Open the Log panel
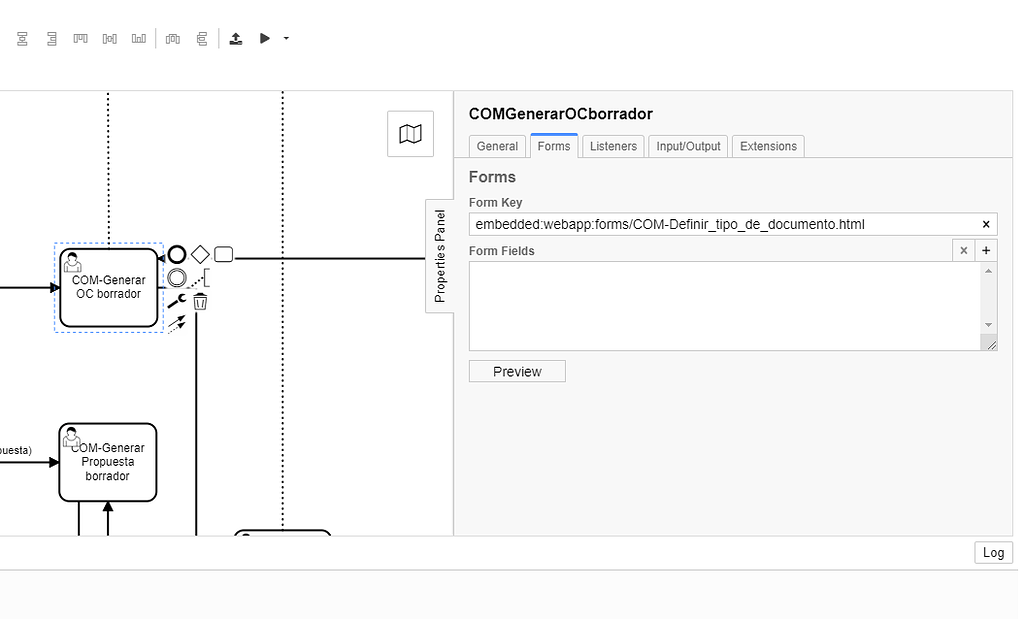This screenshot has width=1024, height=619. (992, 552)
